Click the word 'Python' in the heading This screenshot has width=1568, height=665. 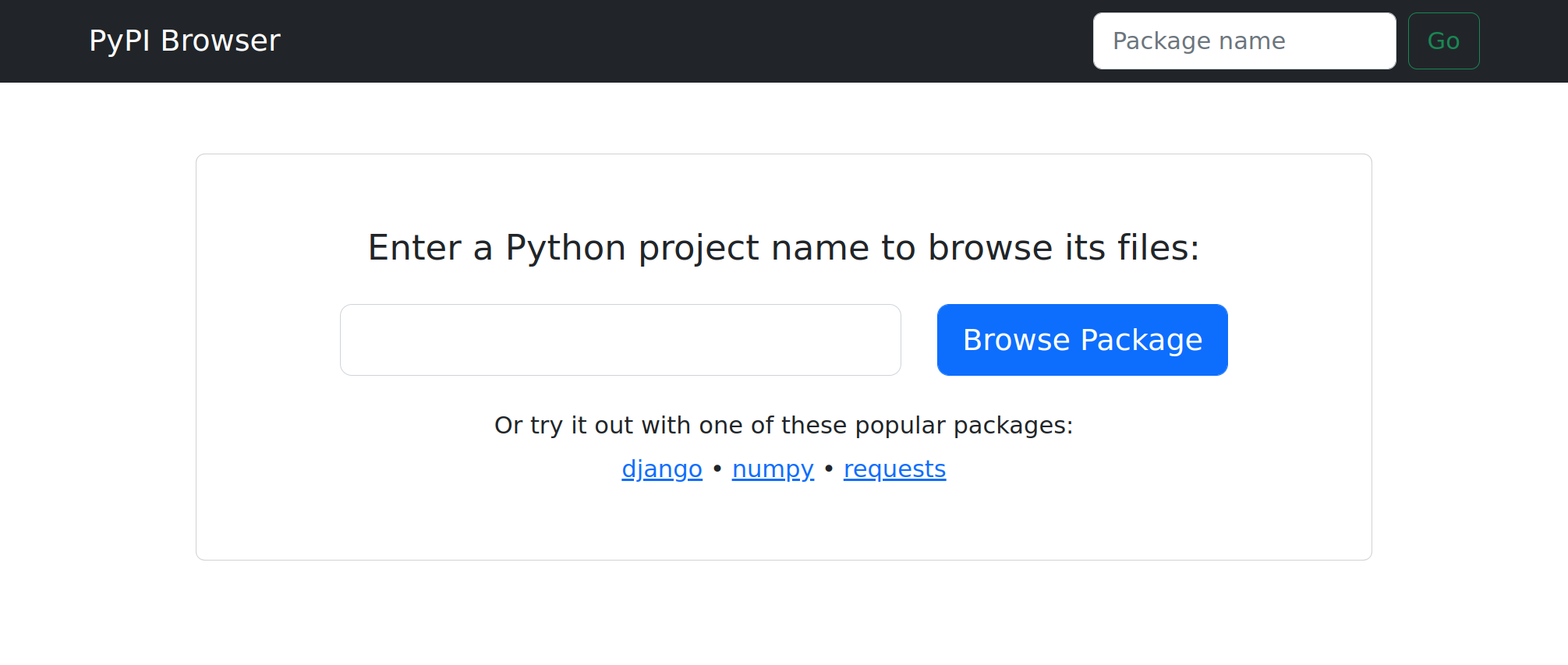coord(565,248)
